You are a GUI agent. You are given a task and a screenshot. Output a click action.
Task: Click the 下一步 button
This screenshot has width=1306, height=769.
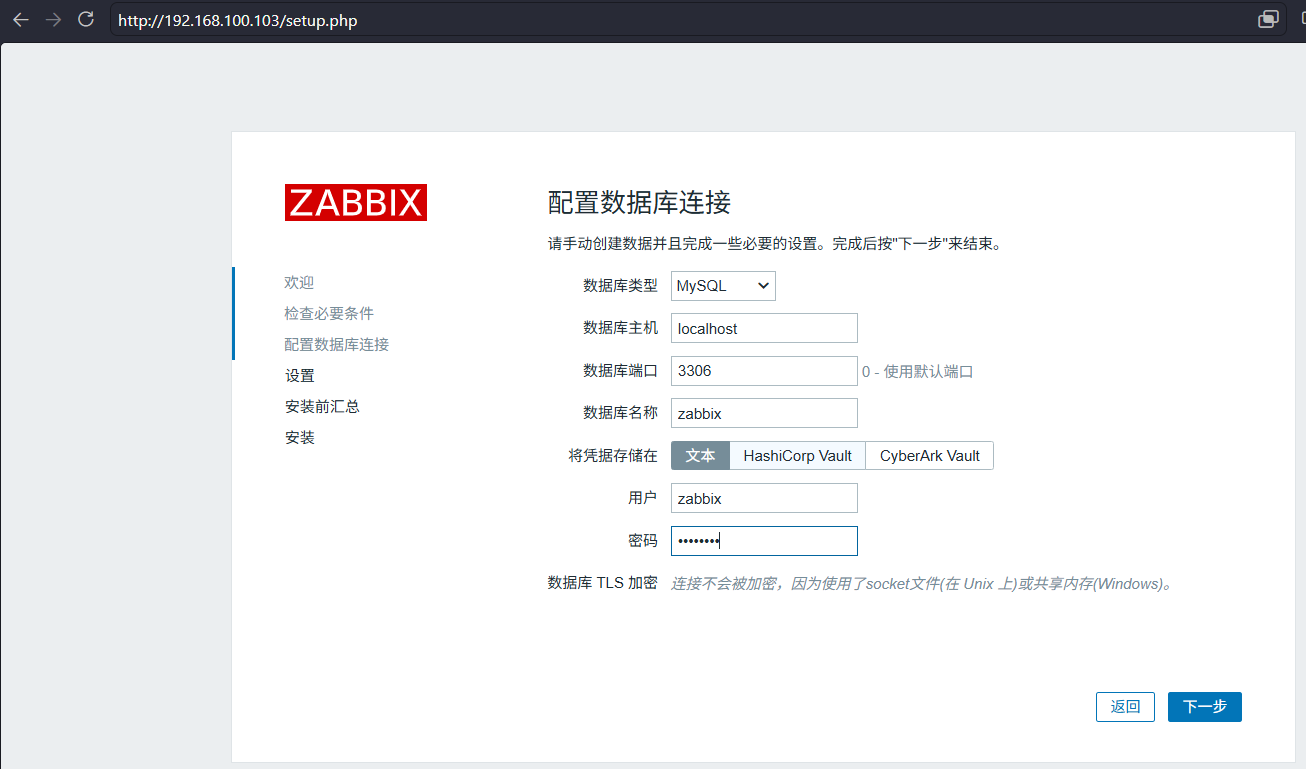coord(1204,707)
